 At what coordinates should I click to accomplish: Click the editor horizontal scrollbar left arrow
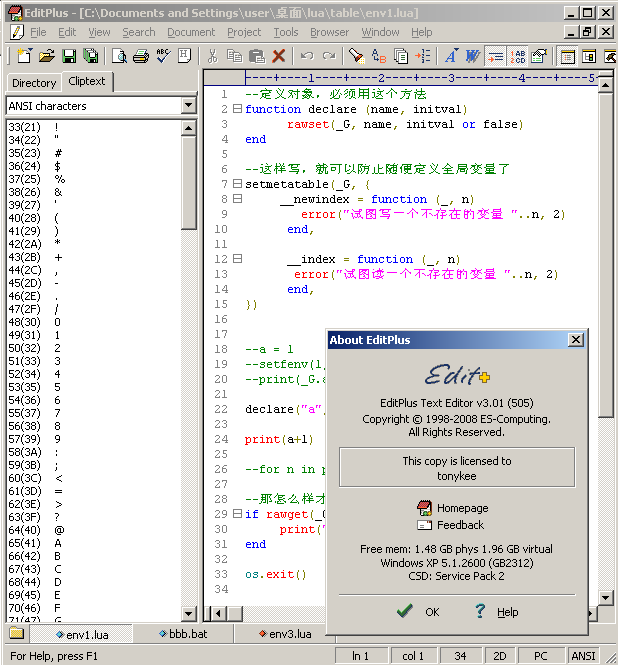coord(219,613)
